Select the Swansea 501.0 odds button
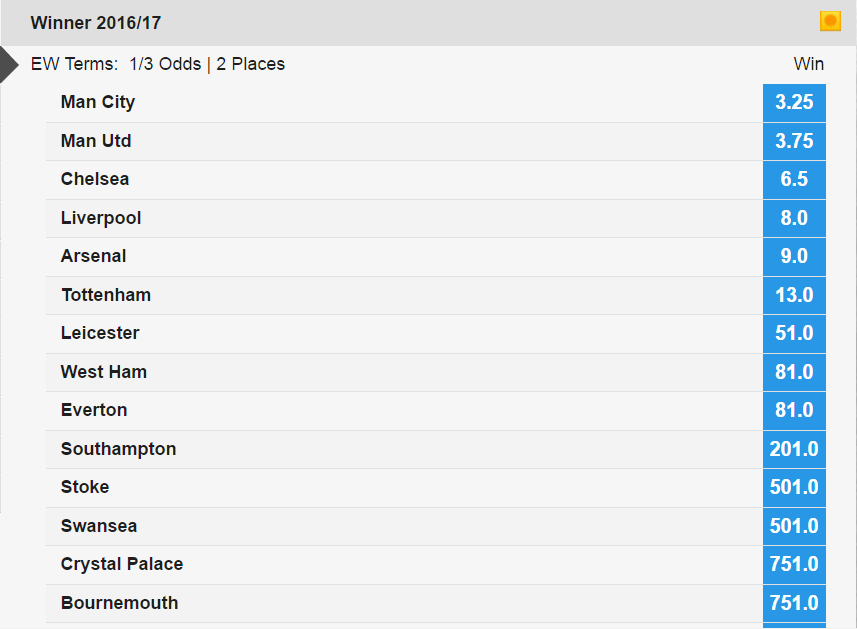 (x=794, y=527)
